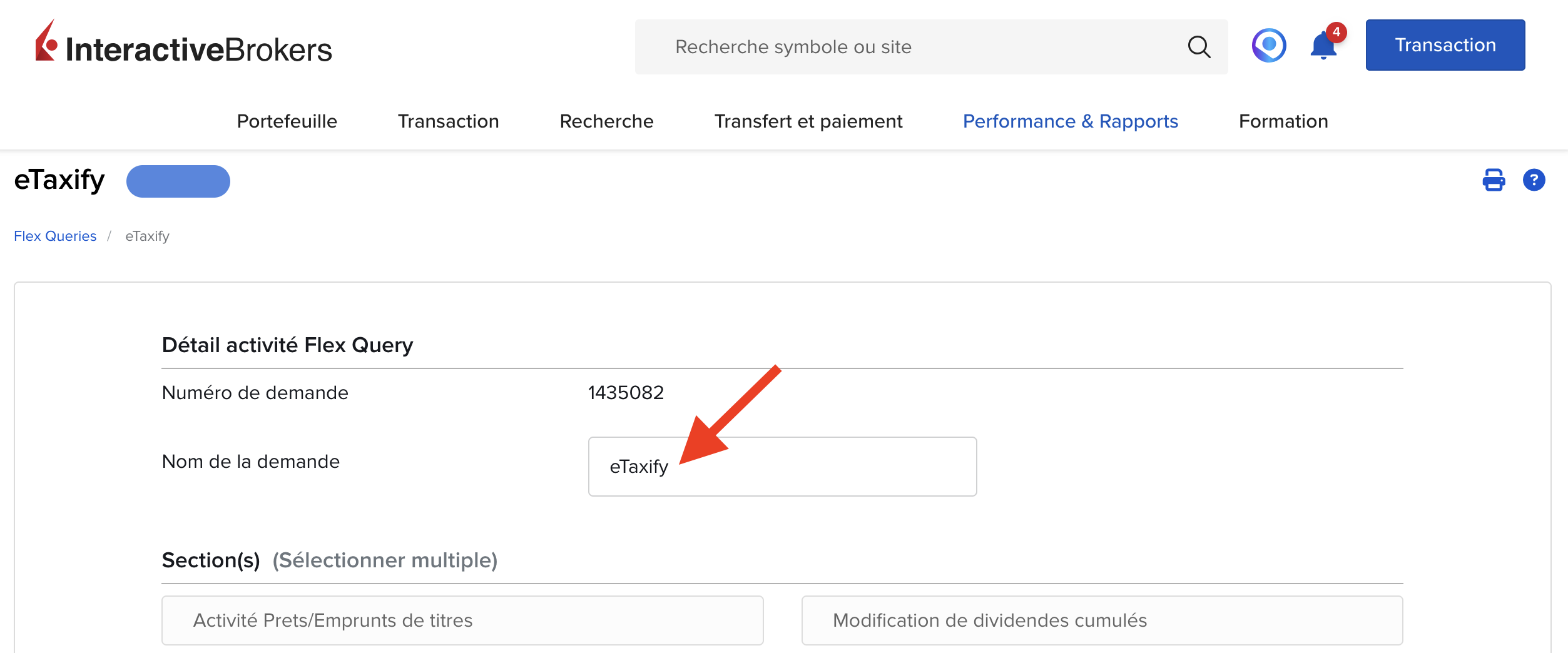Open the Transaction navigation menu

pos(448,121)
